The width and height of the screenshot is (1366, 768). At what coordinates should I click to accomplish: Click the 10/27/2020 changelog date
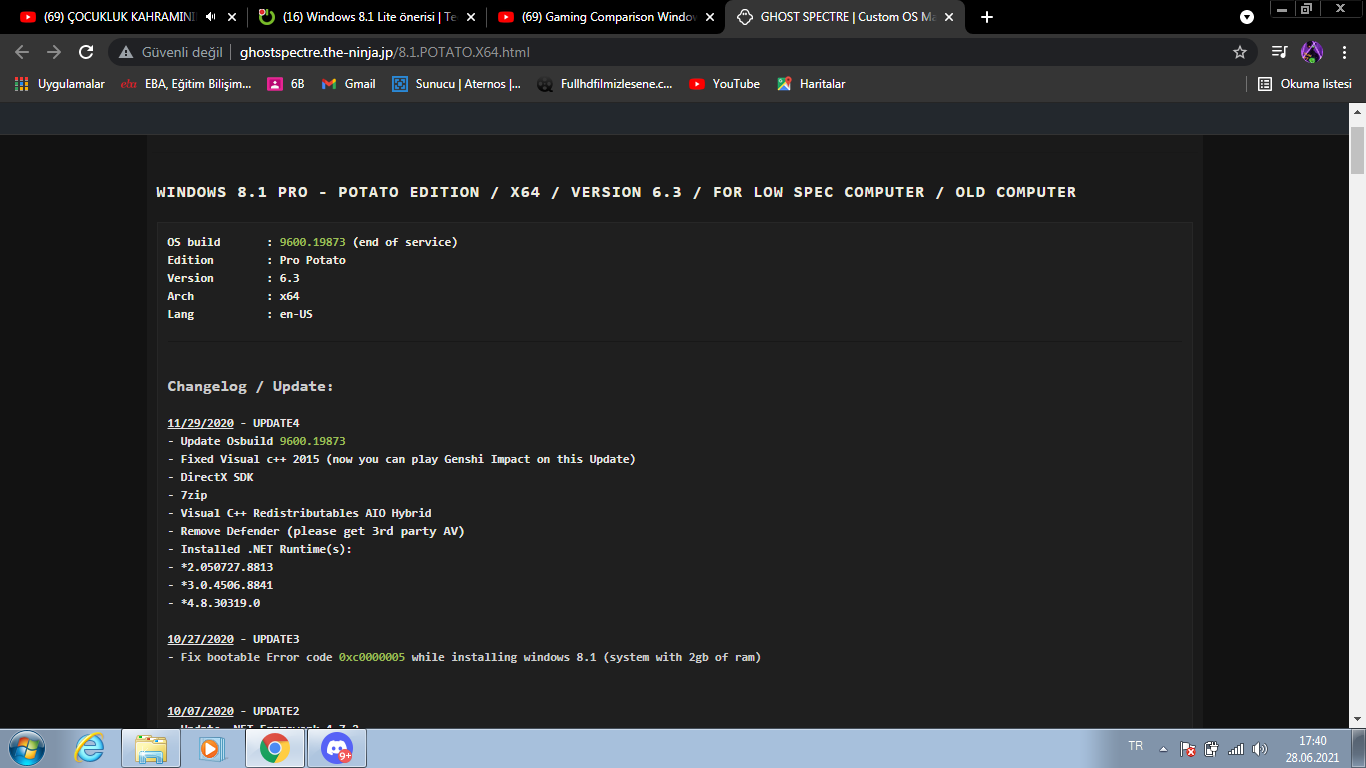coord(200,639)
